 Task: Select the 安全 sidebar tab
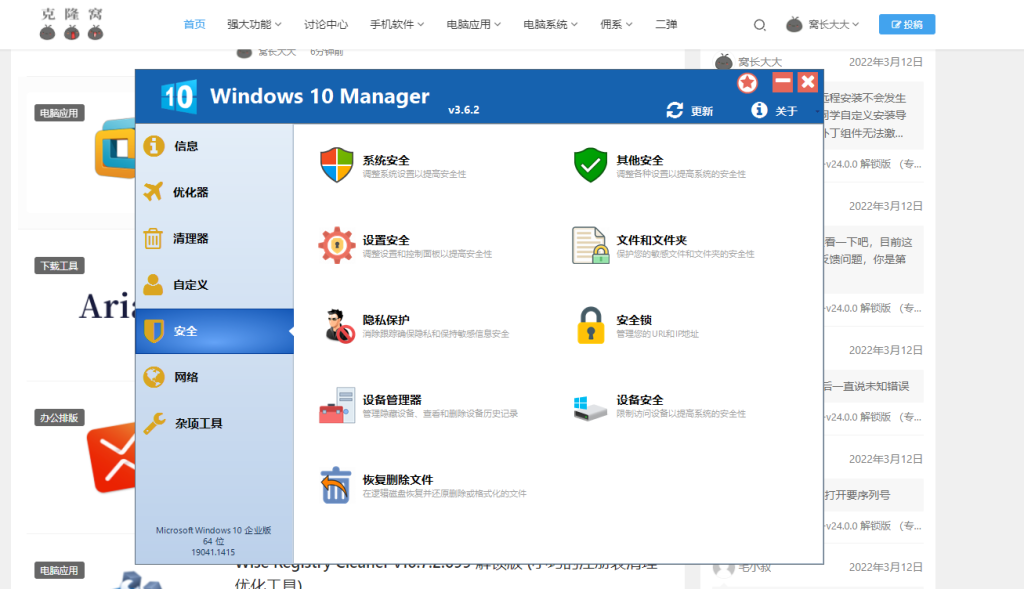(214, 331)
